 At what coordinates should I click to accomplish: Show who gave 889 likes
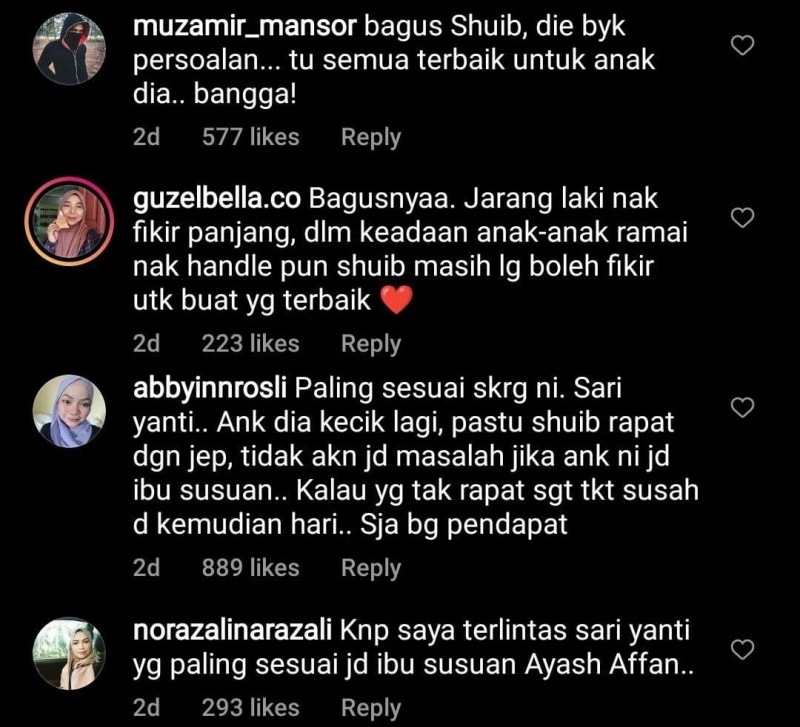pos(251,568)
